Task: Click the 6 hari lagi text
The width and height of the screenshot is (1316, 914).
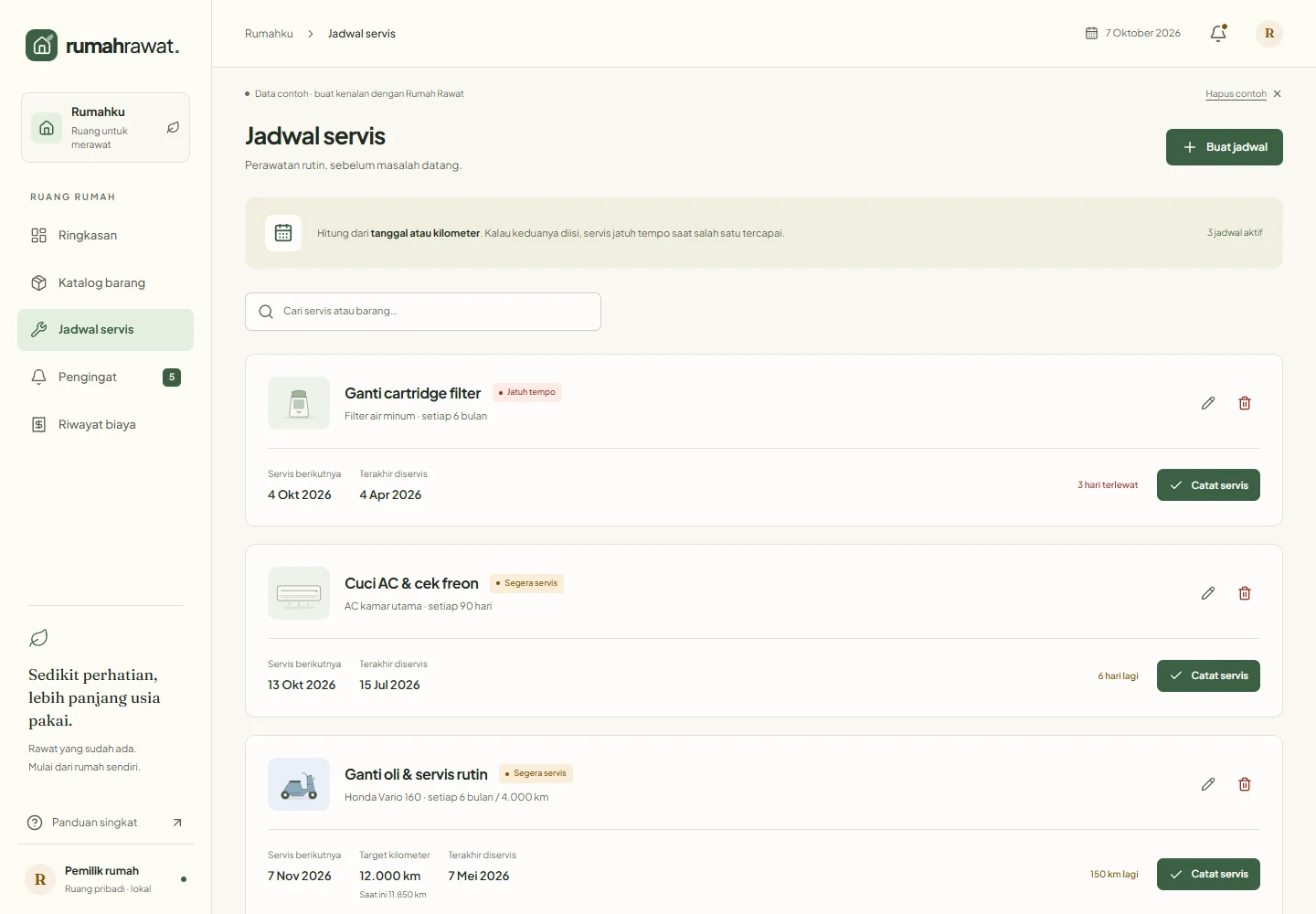Action: tap(1119, 676)
